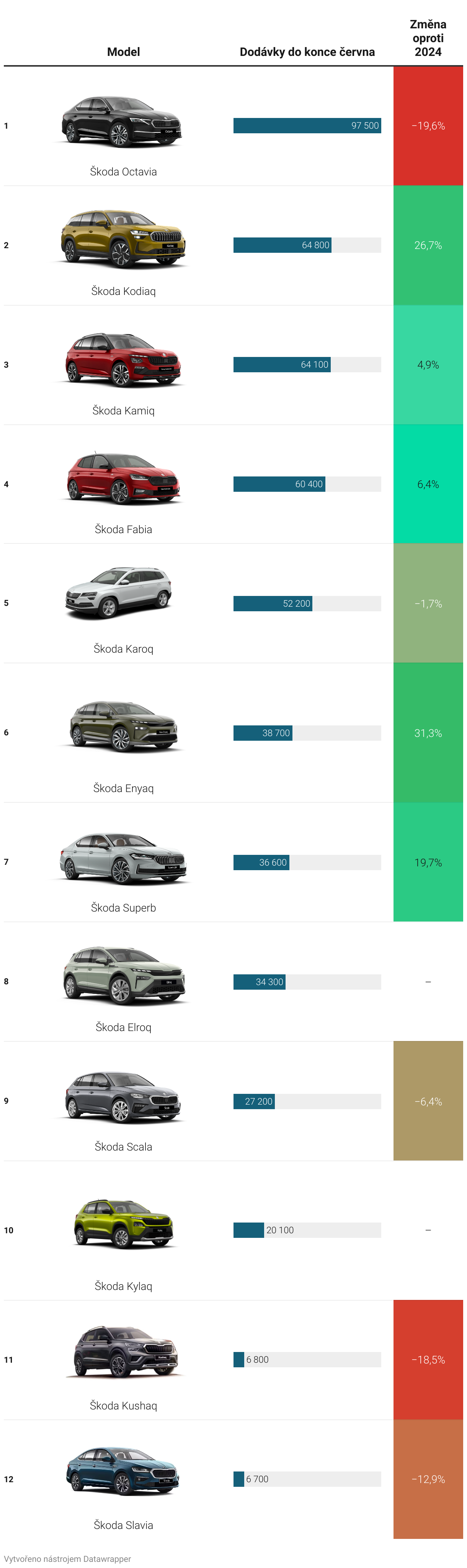This screenshot has width=467, height=1568.
Task: Click the Škoda Superb model name
Action: 123,908
